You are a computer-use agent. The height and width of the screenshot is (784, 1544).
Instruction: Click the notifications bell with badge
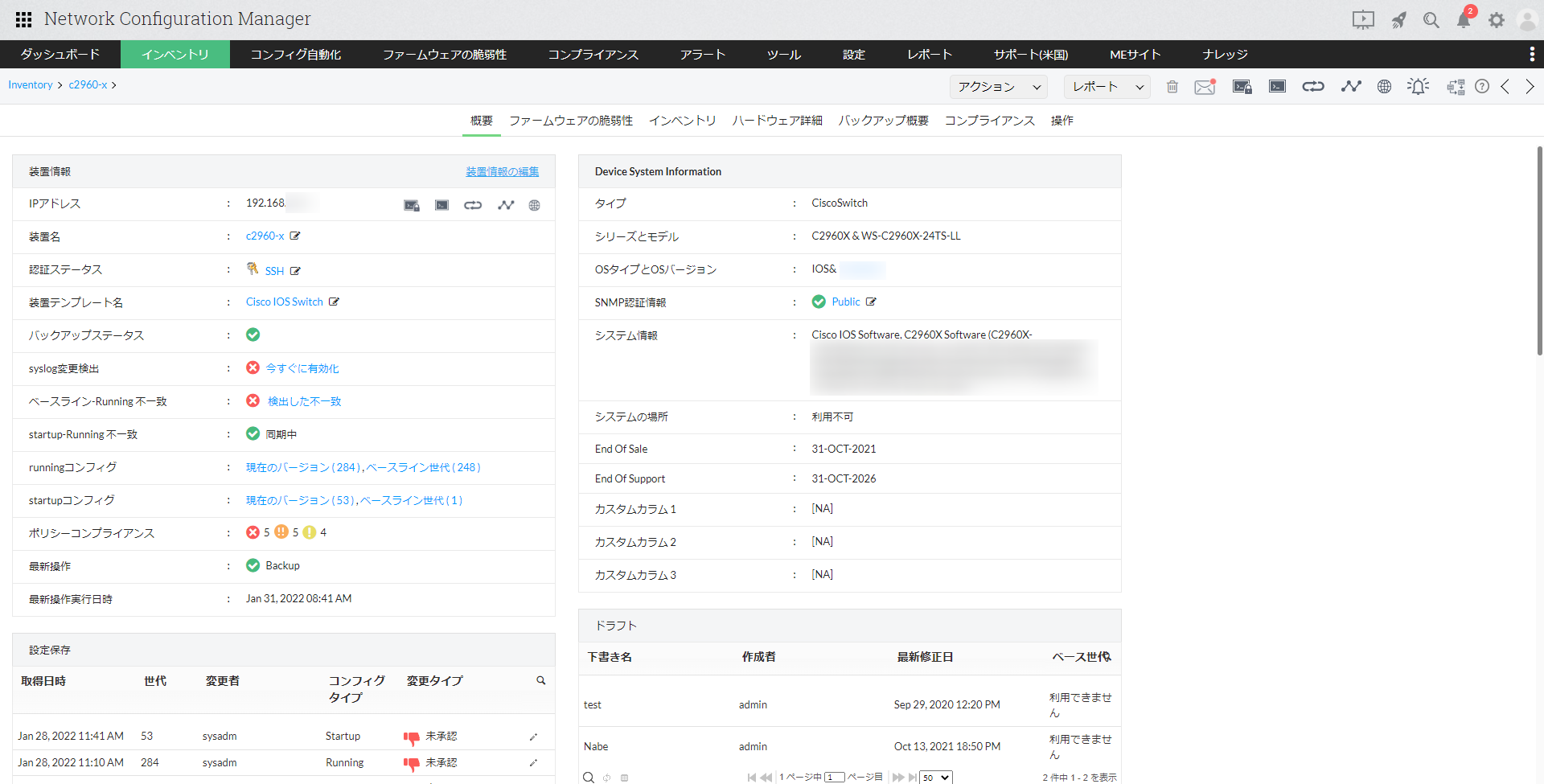coord(1464,20)
